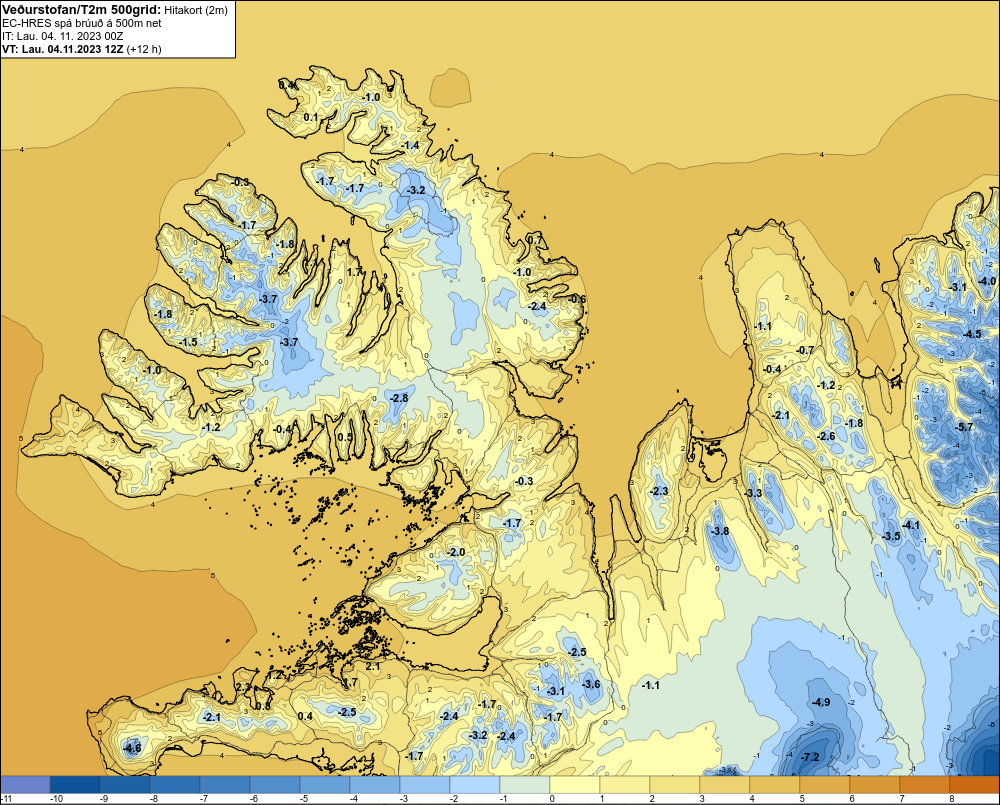
Task: Click the '0' legend scale label
Action: (552, 799)
